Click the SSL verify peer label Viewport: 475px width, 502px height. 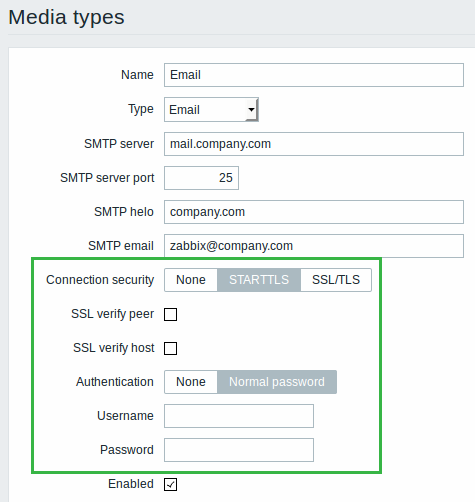112,314
